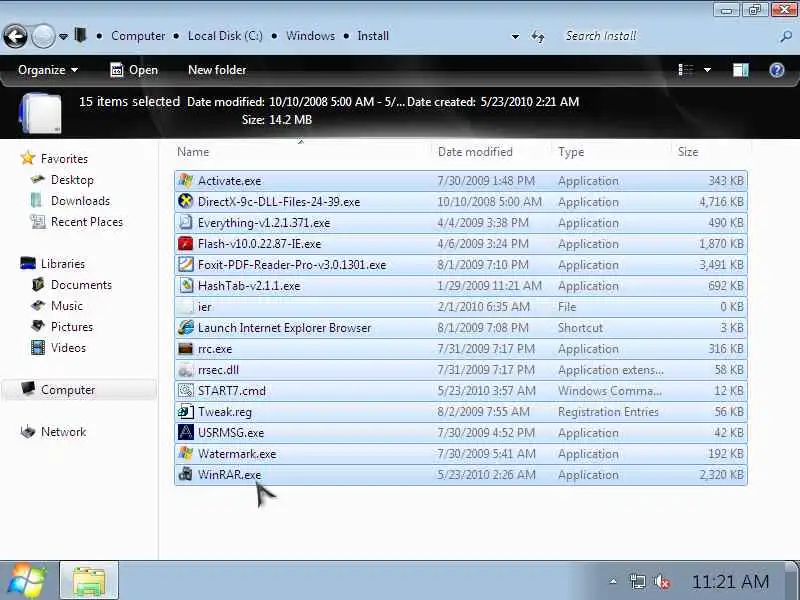800x600 pixels.
Task: Click the 5/23/2010 2:26 AM date cell
Action: (486, 474)
